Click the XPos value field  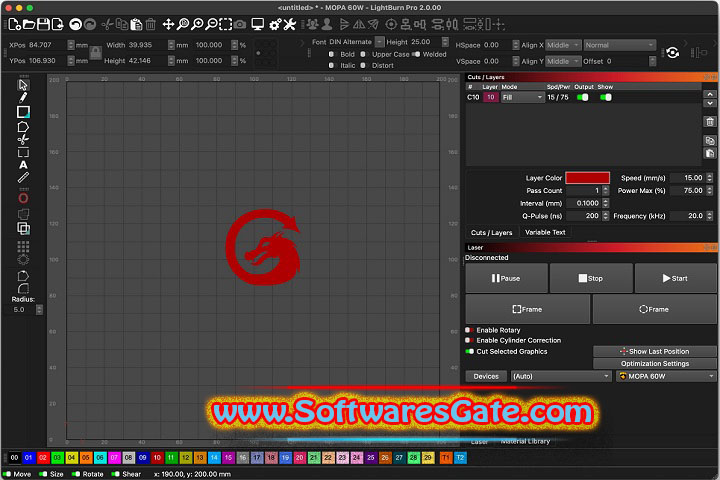click(47, 45)
